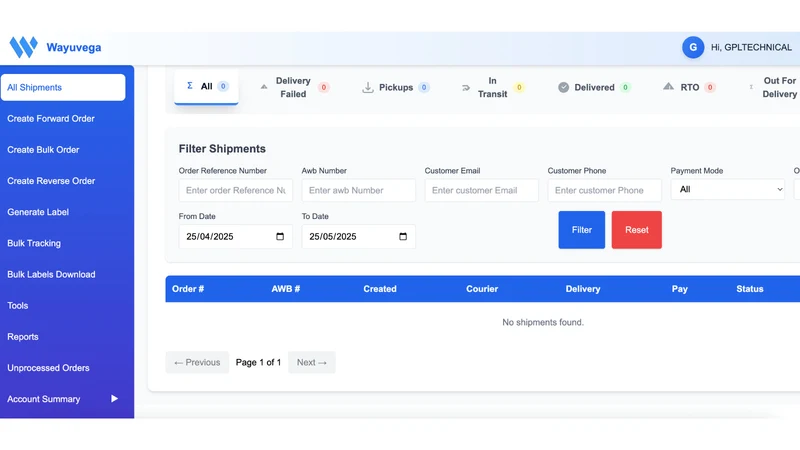800x450 pixels.
Task: Switch to the RTO tab
Action: 690,87
